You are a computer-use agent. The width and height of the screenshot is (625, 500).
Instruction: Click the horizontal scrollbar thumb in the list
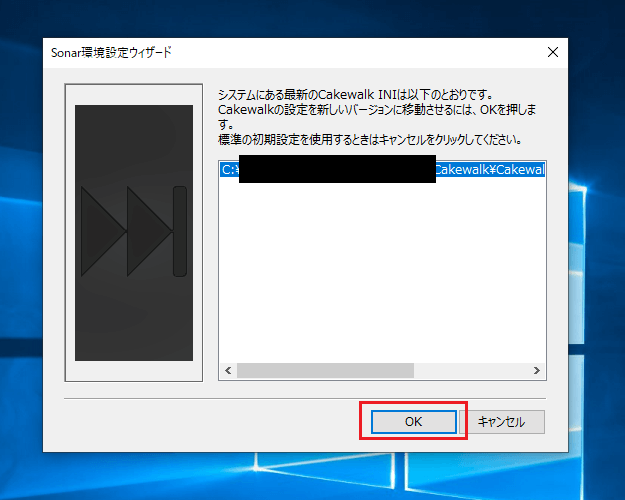(x=325, y=370)
